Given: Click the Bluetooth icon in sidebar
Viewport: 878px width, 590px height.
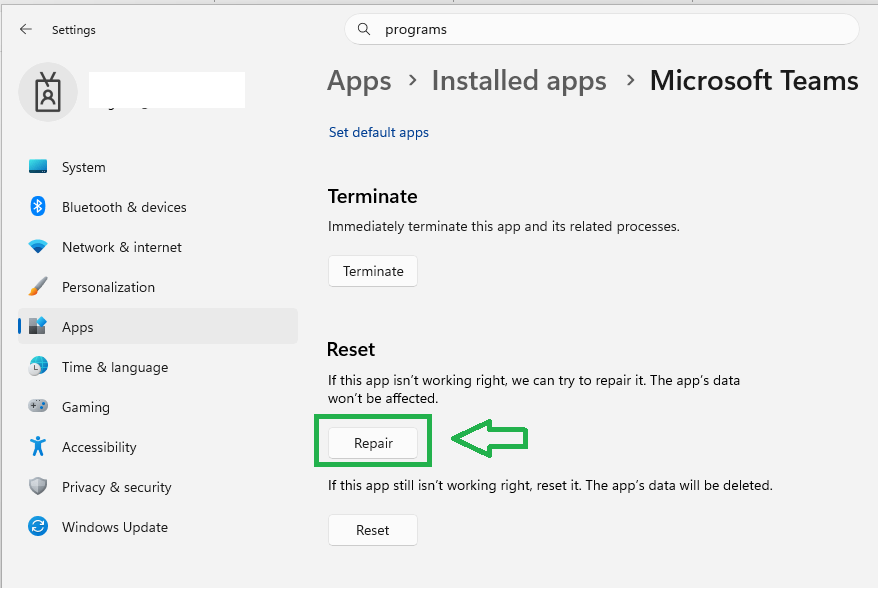Looking at the screenshot, I should pyautogui.click(x=38, y=207).
